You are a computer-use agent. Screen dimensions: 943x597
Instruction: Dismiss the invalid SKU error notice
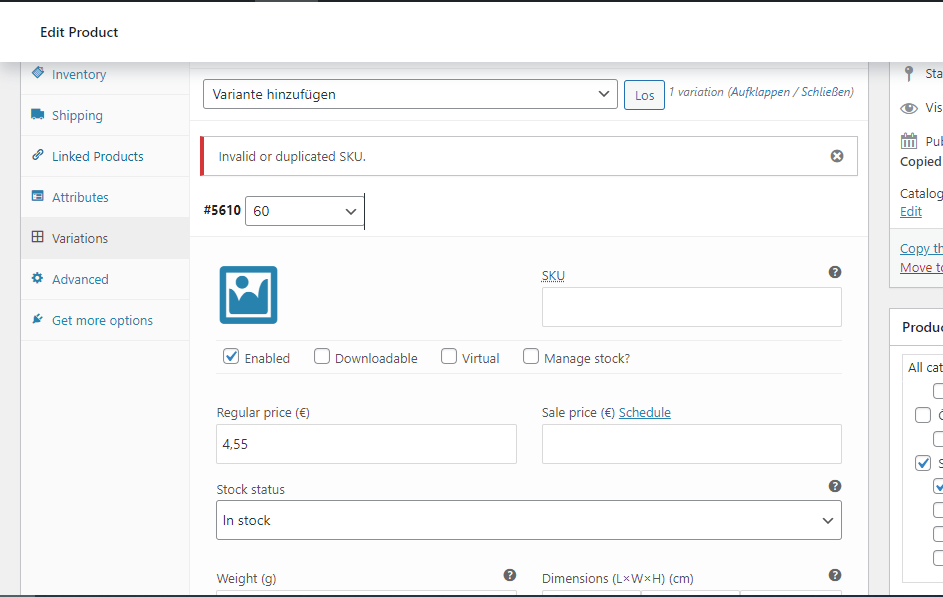(x=837, y=155)
